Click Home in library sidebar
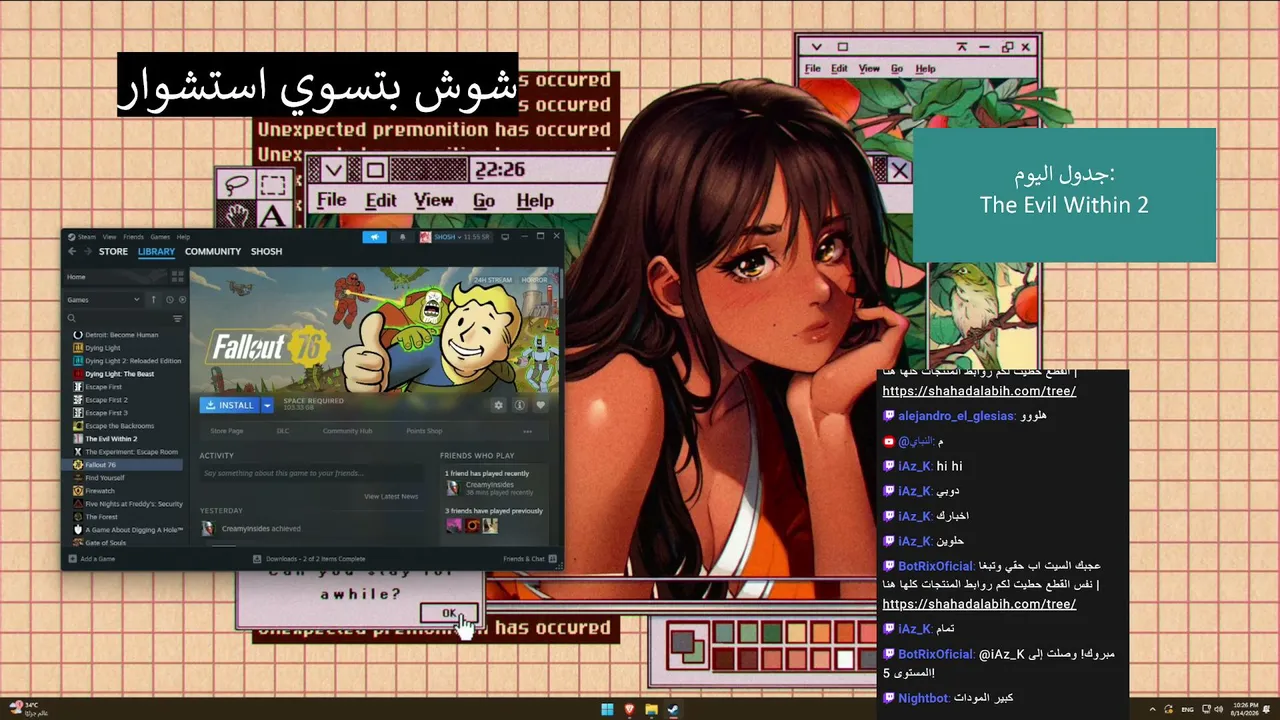Screen dimensions: 1280x720 (x=76, y=277)
